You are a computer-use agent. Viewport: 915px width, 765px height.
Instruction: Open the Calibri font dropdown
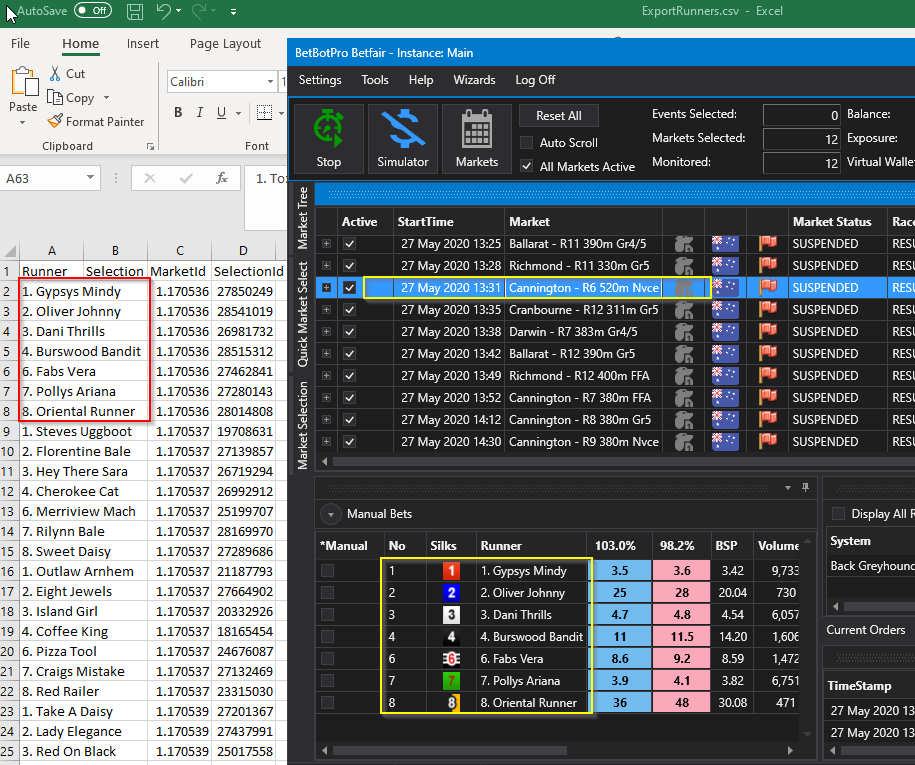(x=270, y=82)
